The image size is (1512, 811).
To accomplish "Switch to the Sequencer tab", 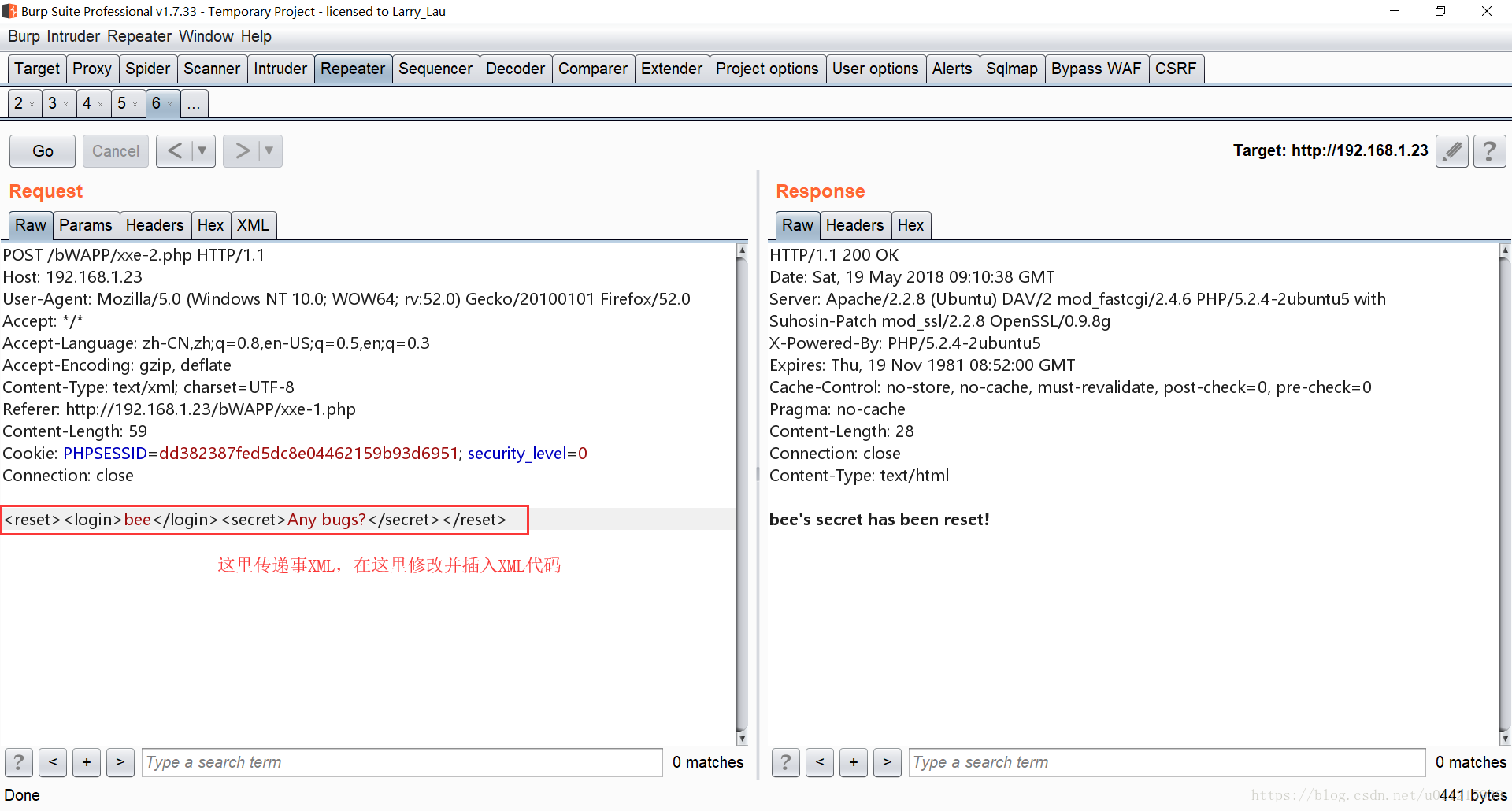I will click(435, 69).
